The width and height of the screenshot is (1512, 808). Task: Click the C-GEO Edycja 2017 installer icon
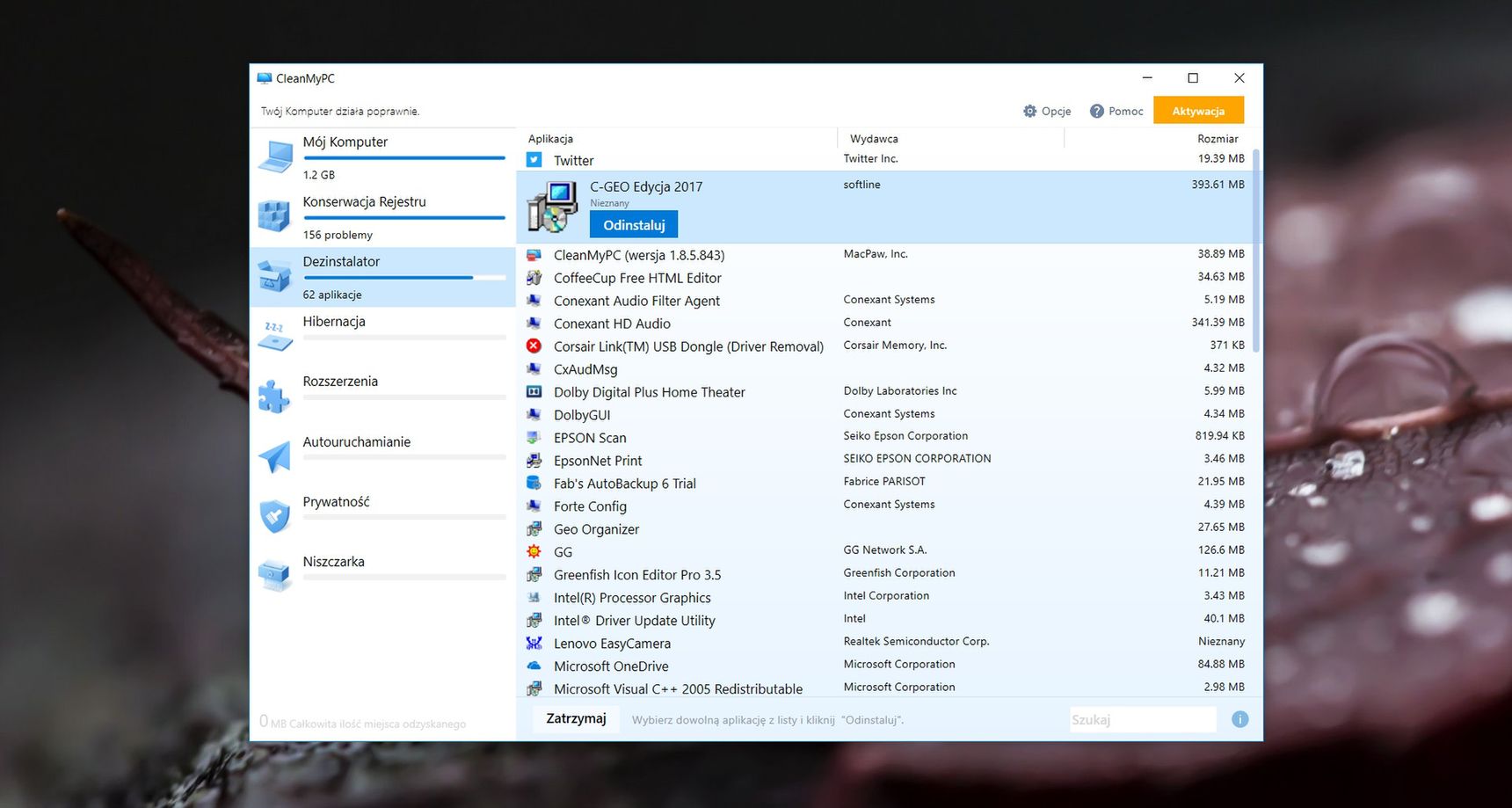pyautogui.click(x=552, y=207)
